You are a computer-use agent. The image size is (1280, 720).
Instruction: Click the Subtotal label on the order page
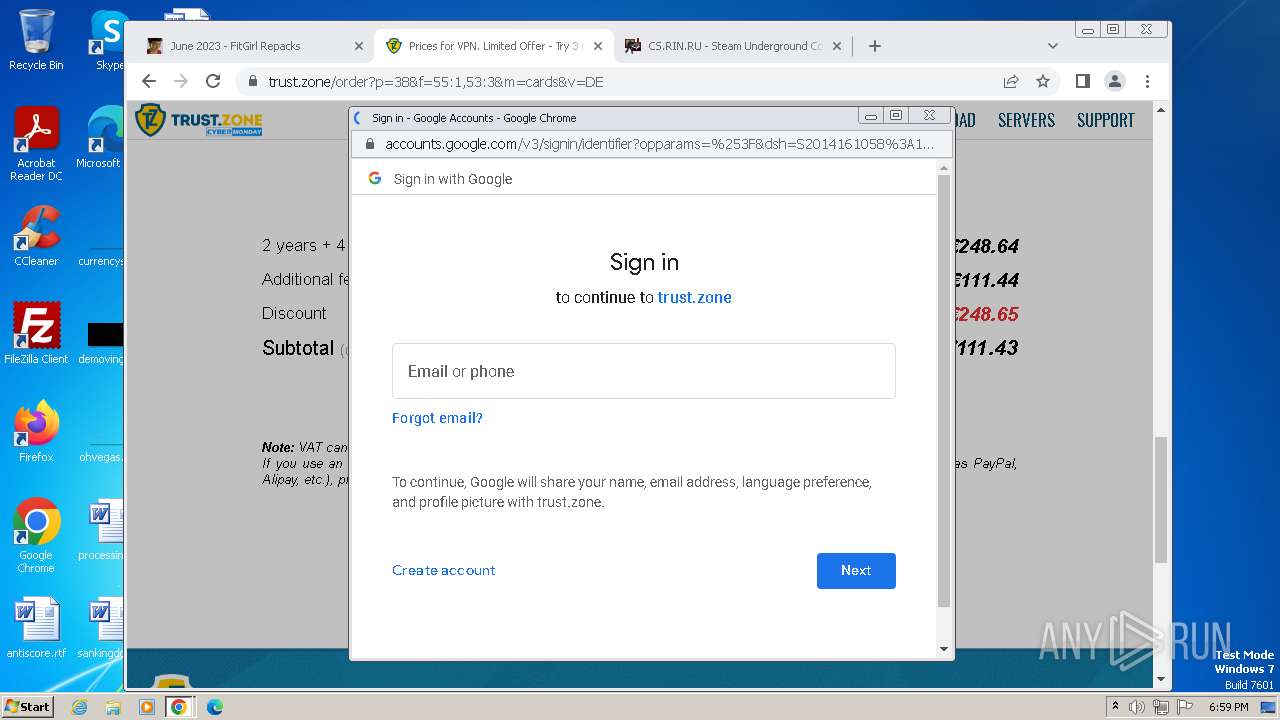298,348
